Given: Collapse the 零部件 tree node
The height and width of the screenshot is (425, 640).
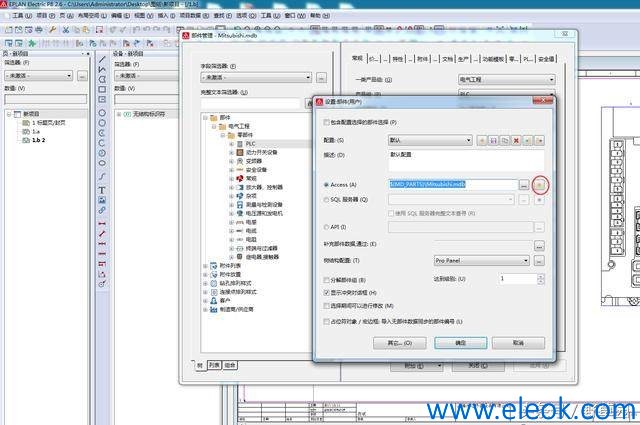Looking at the screenshot, I should [x=222, y=135].
